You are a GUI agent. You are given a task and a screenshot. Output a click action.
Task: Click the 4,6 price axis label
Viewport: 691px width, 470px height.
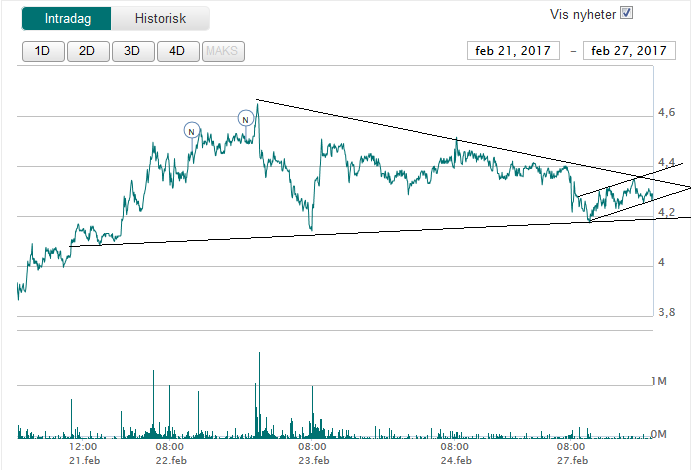click(x=665, y=113)
